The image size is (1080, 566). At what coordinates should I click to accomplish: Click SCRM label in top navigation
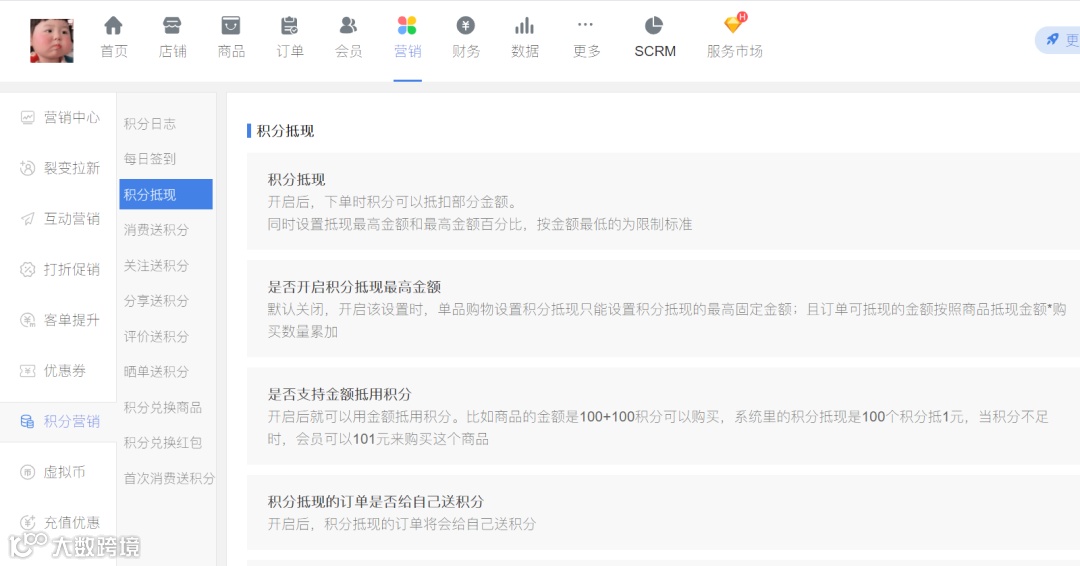tap(655, 52)
